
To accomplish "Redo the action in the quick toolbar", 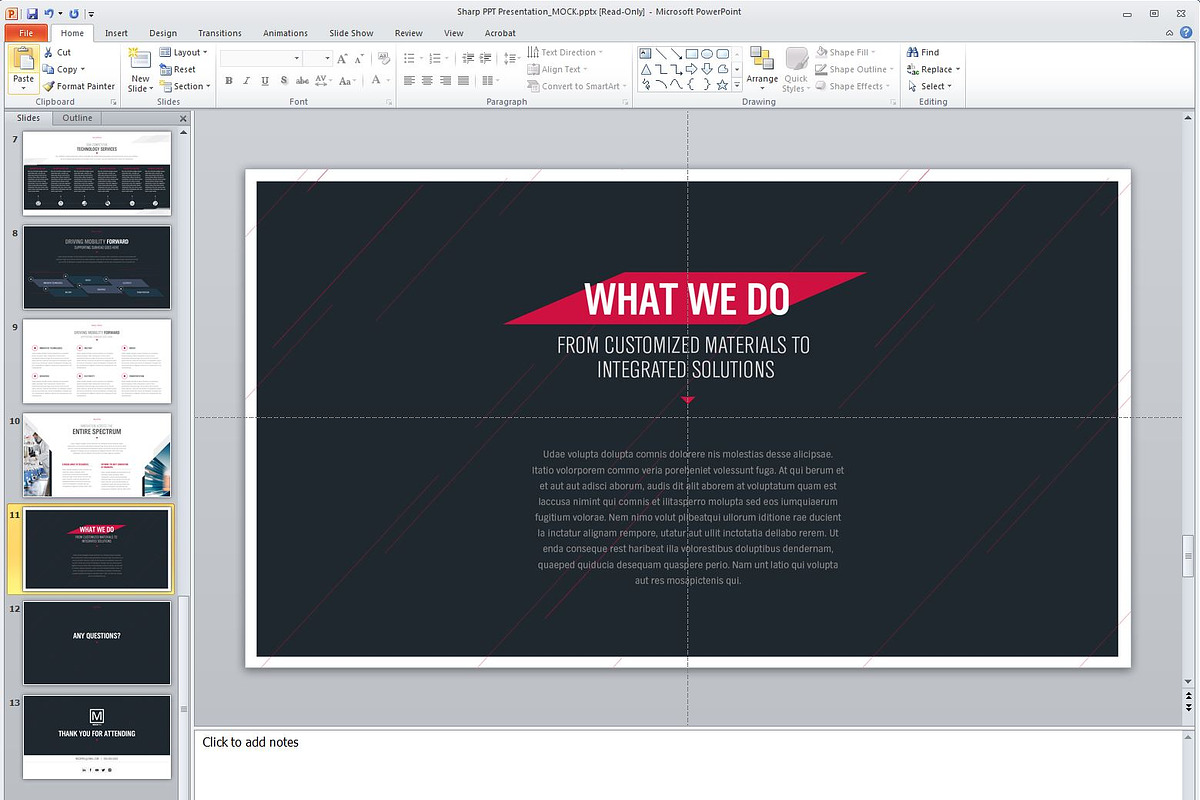I will (x=73, y=14).
